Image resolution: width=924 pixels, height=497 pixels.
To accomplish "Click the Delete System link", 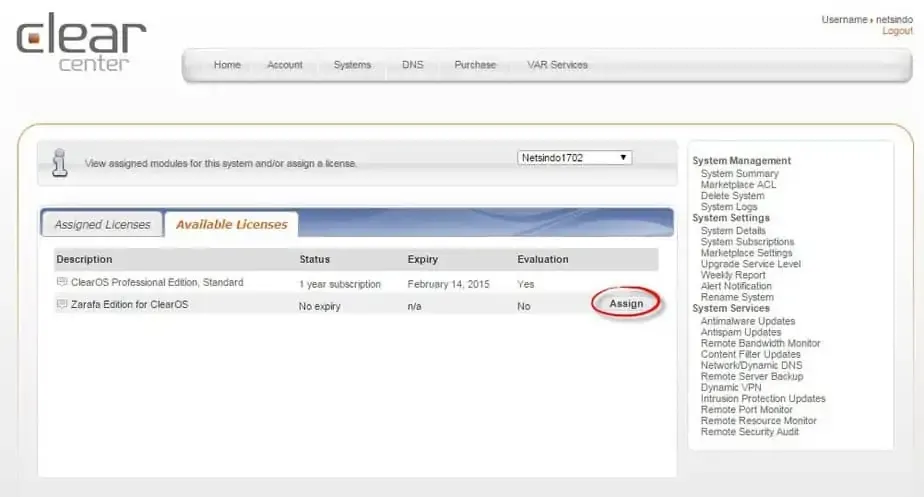I will (x=732, y=196).
